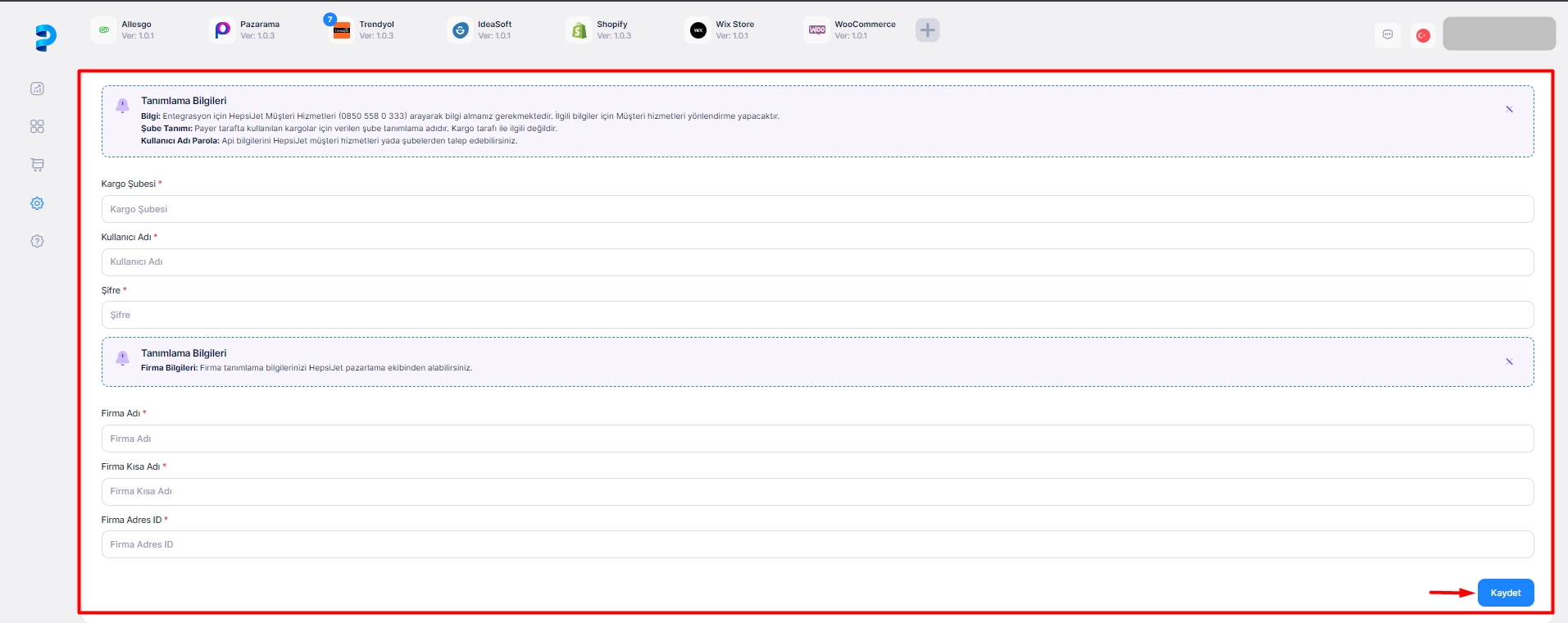Open the chat messages icon in header
1568x623 pixels.
[1388, 35]
